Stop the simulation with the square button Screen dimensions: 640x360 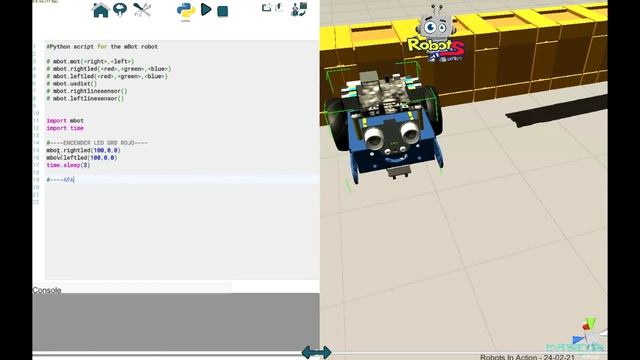coord(222,11)
